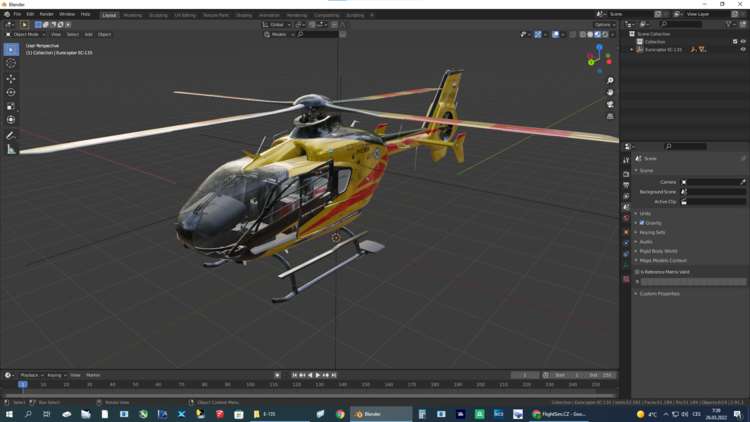Image resolution: width=750 pixels, height=422 pixels.
Task: Jump to timeline start frame
Action: (x=295, y=375)
